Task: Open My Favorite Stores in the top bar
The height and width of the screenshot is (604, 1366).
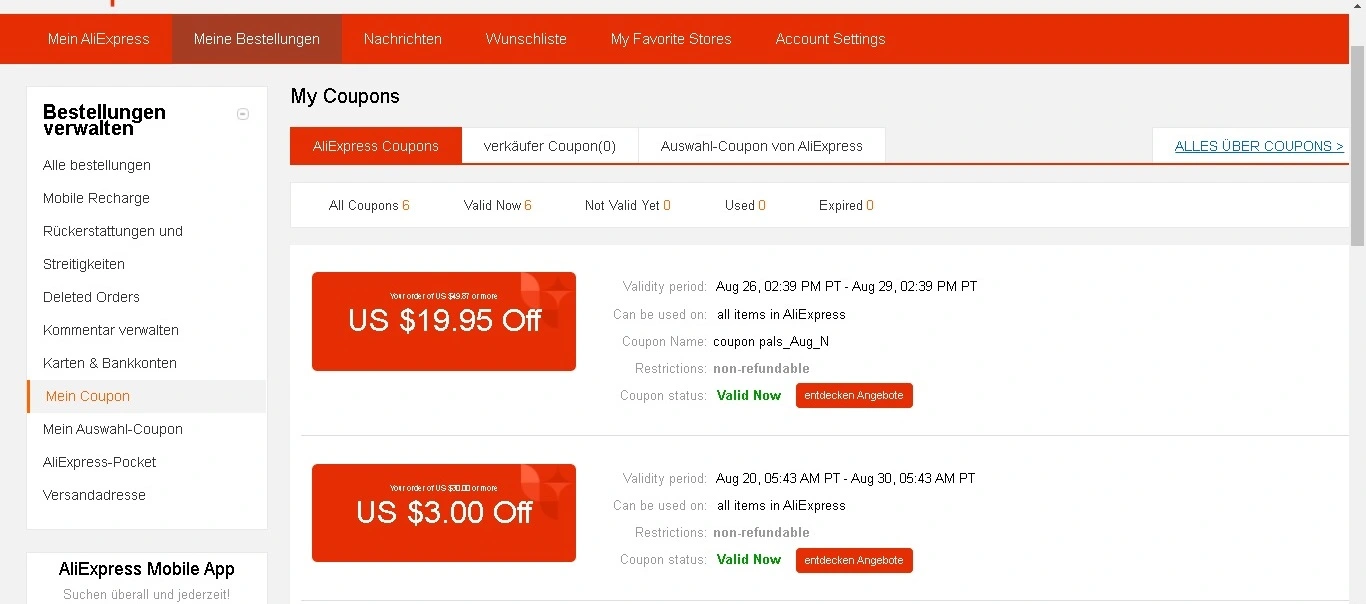Action: point(671,39)
